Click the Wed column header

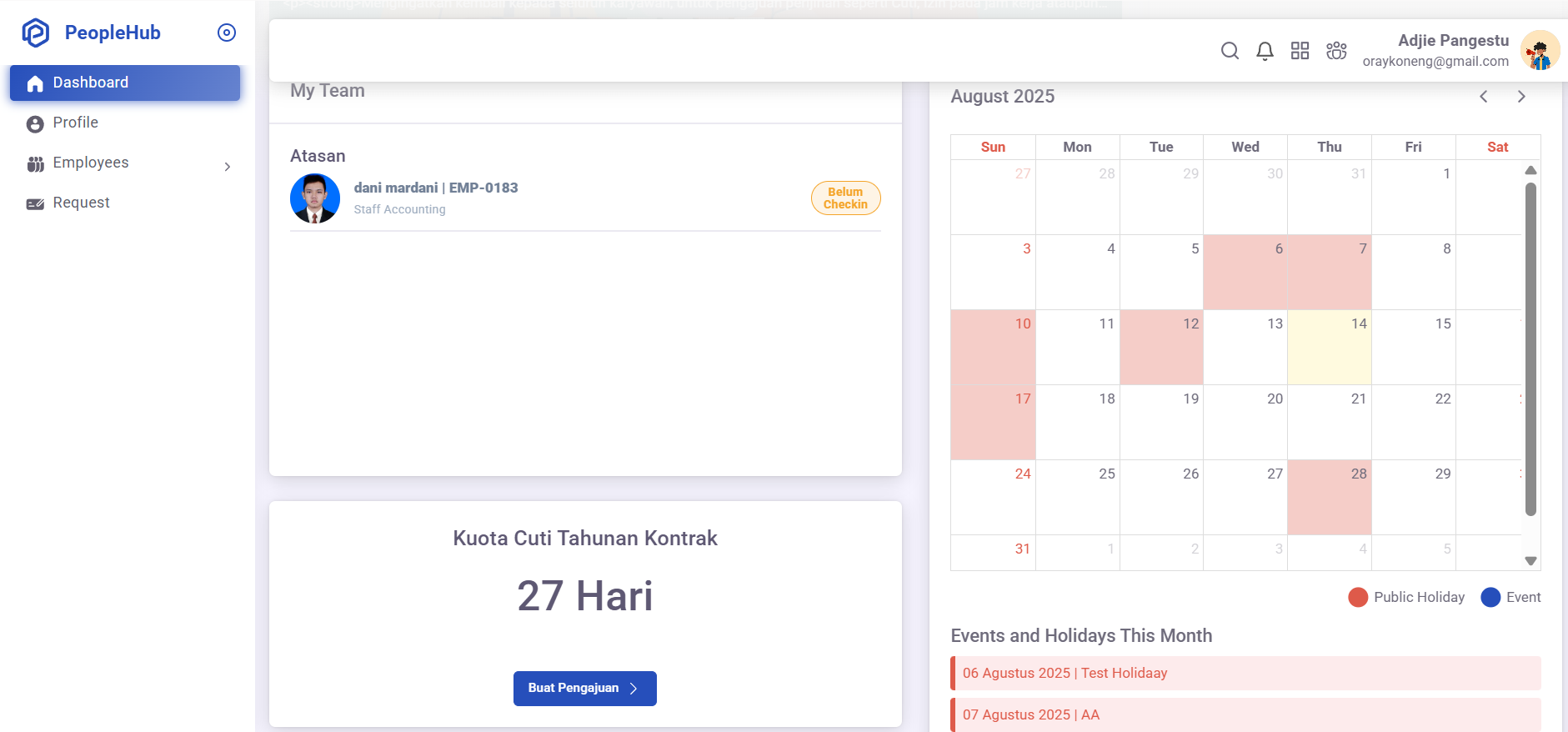coord(1245,147)
